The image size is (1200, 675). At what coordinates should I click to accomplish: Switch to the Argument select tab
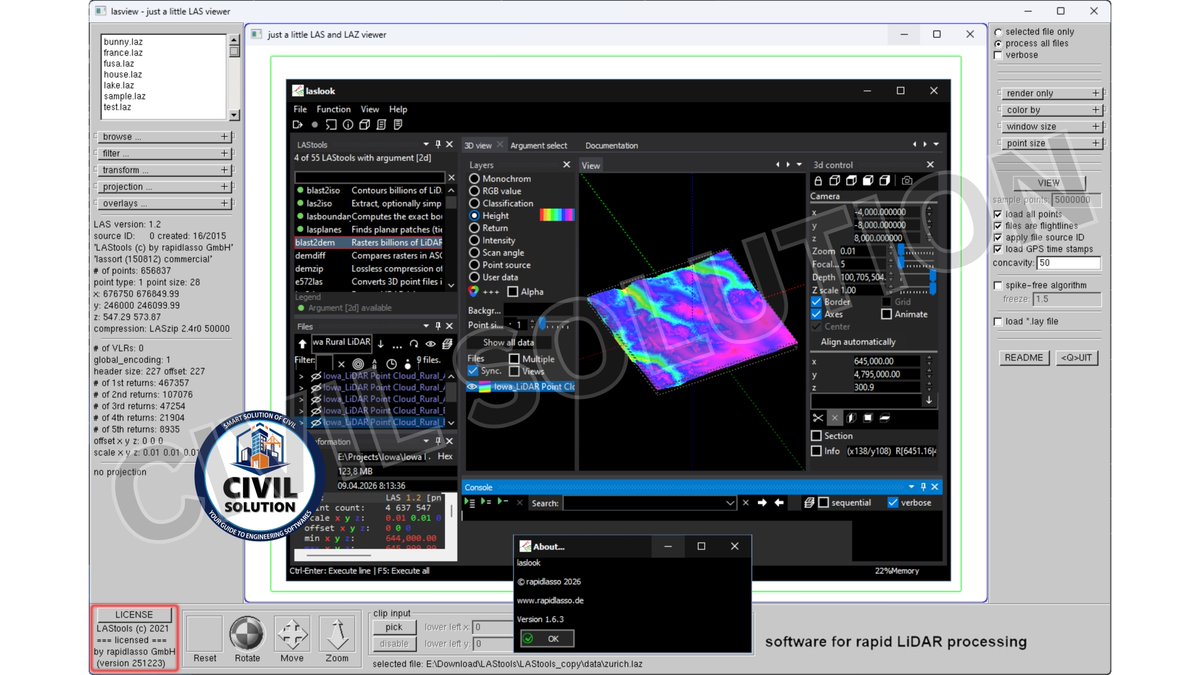coord(539,146)
